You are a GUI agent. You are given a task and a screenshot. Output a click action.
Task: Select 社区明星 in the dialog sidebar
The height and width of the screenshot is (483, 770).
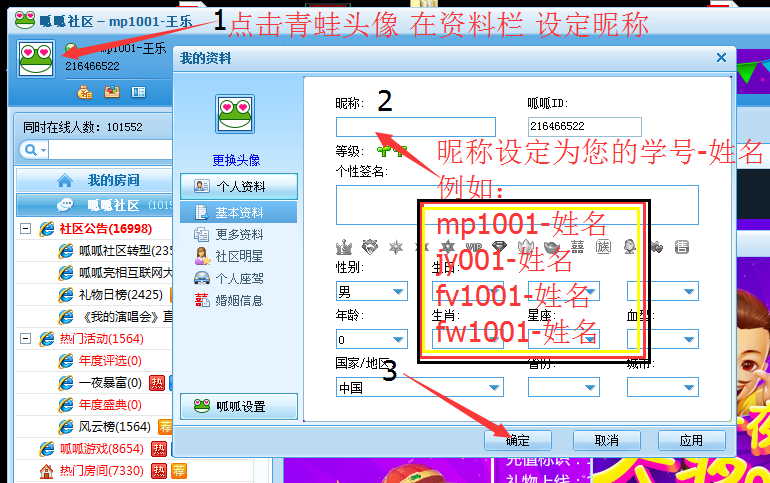click(x=239, y=256)
